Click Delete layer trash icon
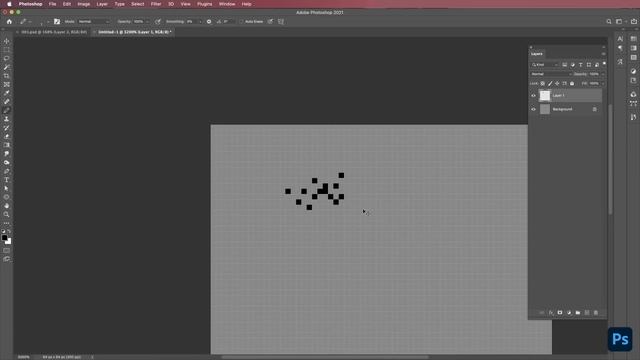 coord(596,313)
